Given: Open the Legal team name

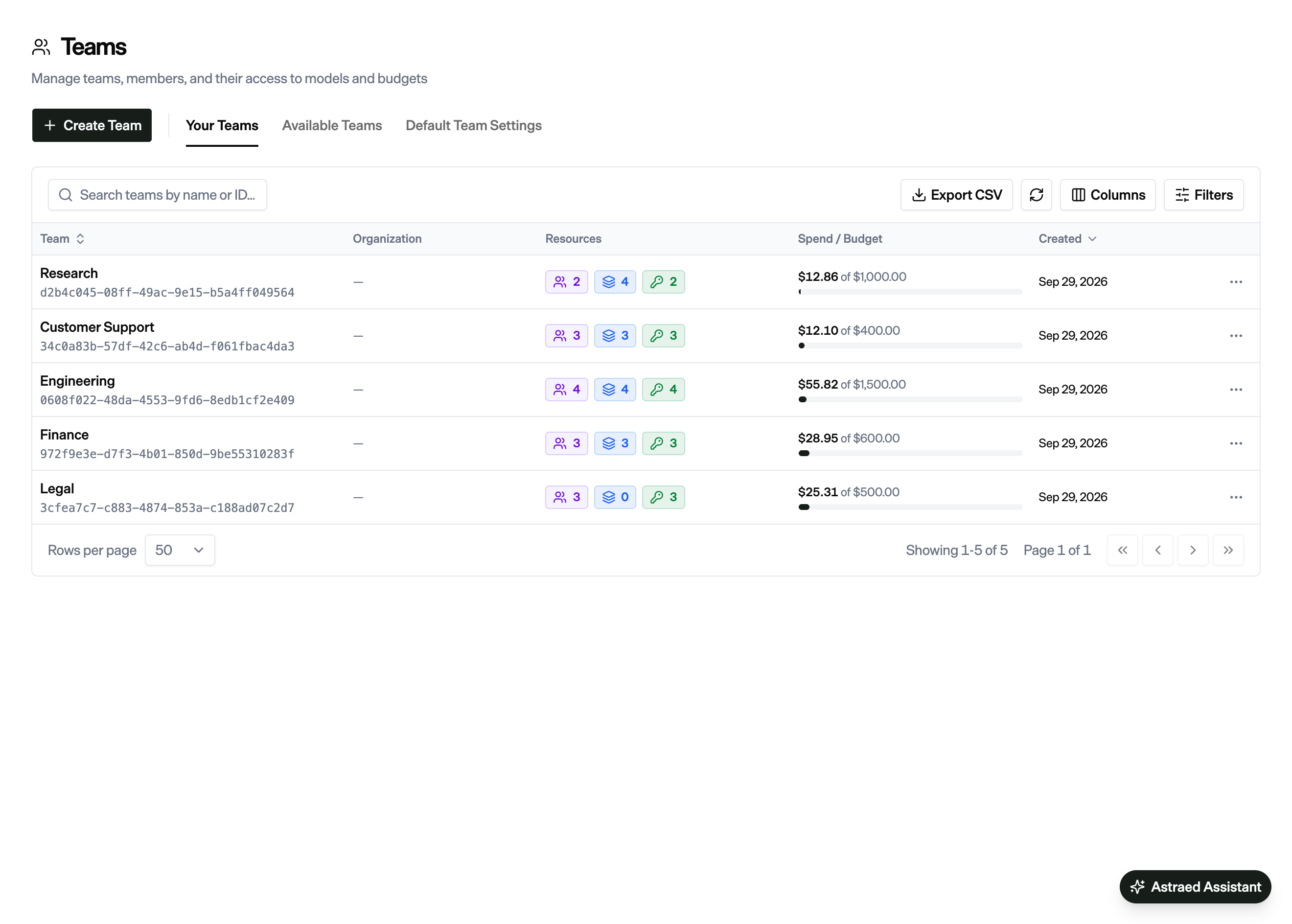Looking at the screenshot, I should coord(57,489).
